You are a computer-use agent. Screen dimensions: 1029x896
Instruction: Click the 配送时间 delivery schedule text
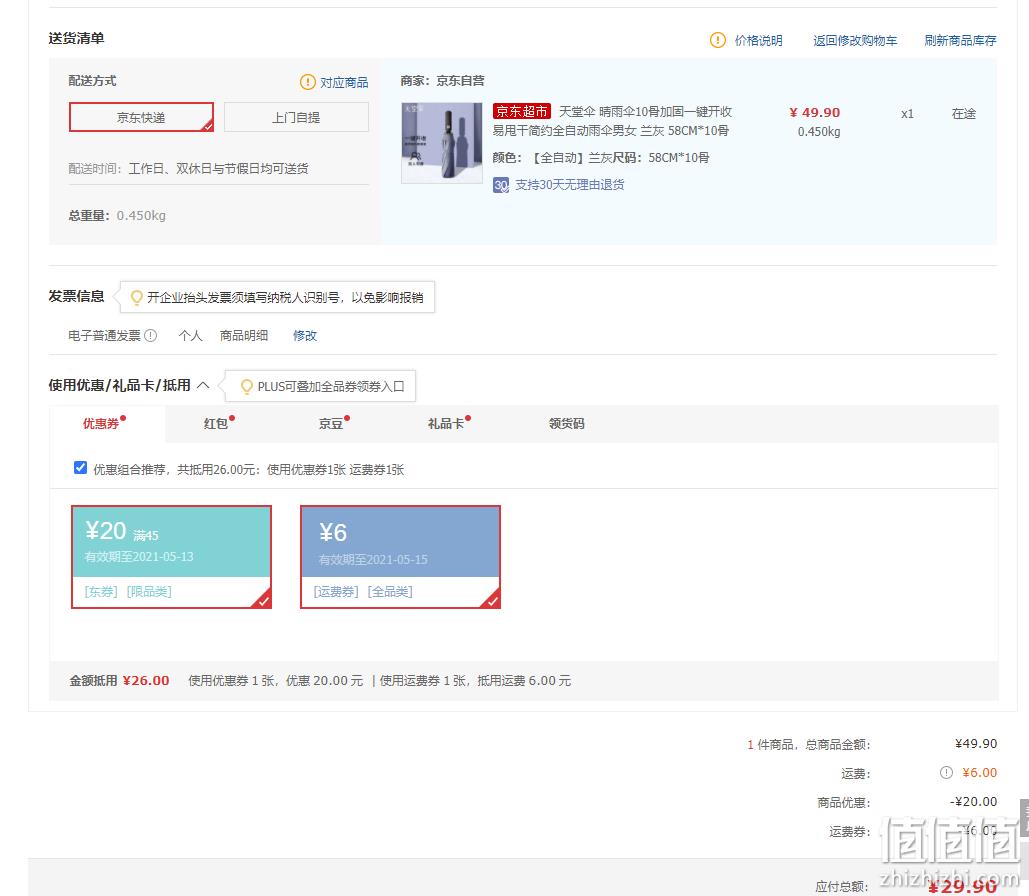click(188, 169)
